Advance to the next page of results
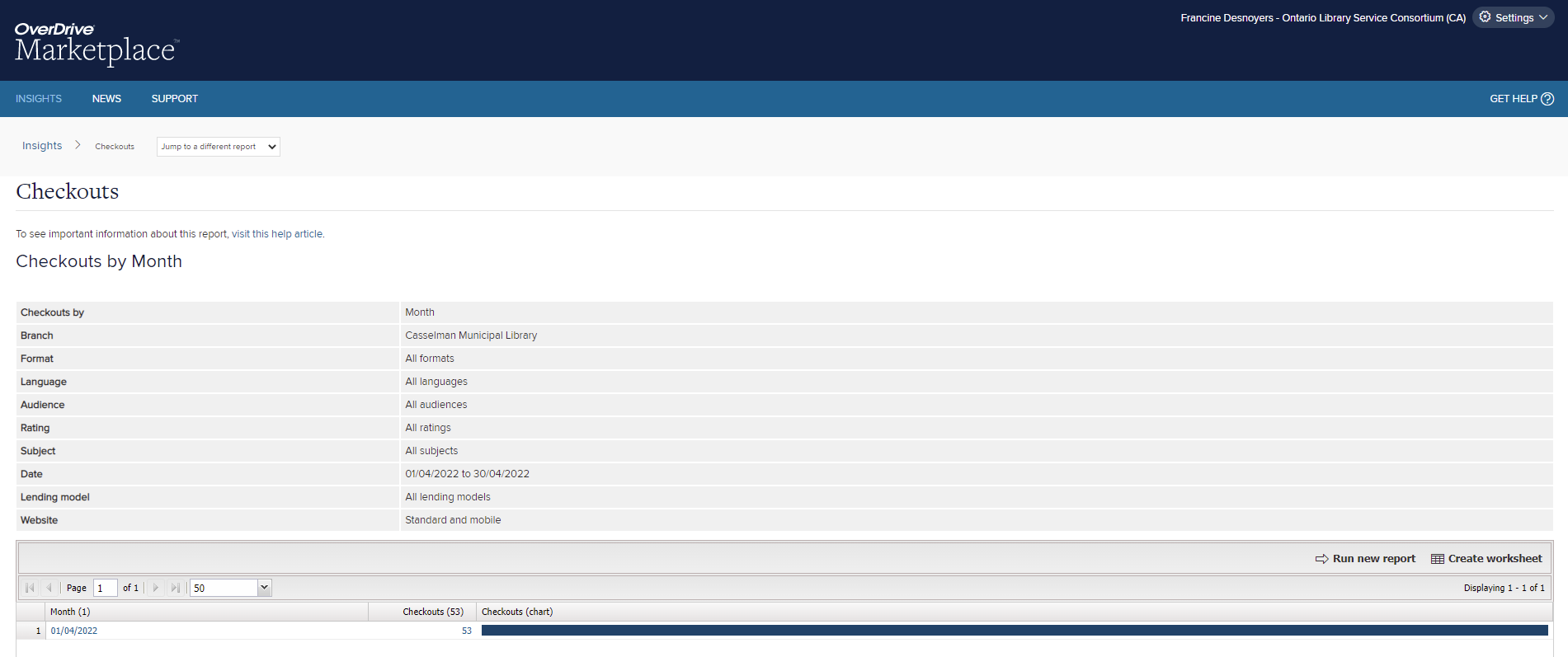 click(156, 588)
